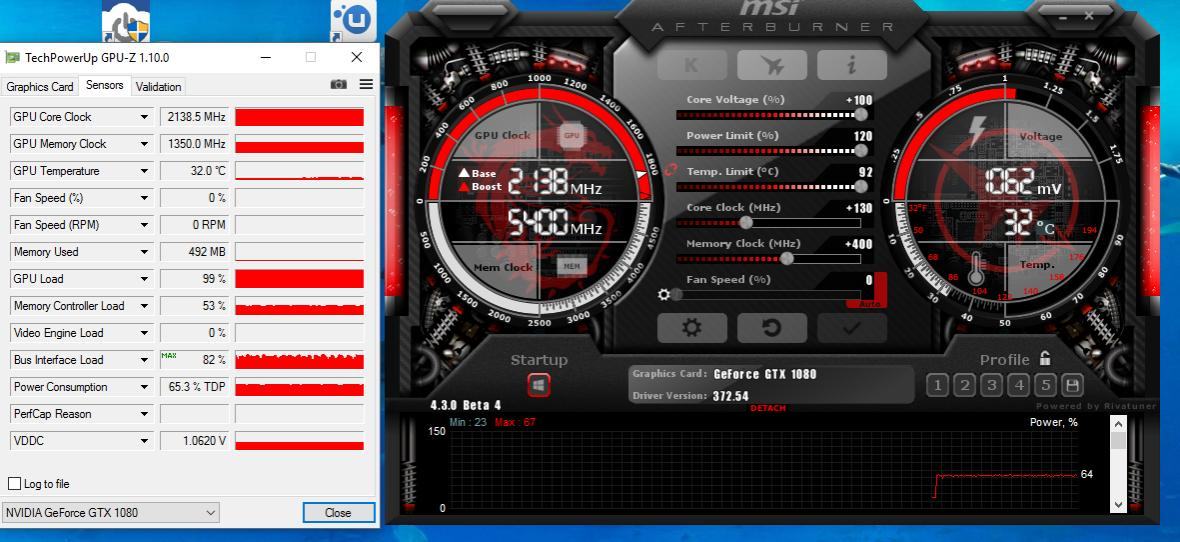Viewport: 1180px width, 542px height.
Task: Click the apply checkmark button in Afterburner
Action: click(852, 328)
